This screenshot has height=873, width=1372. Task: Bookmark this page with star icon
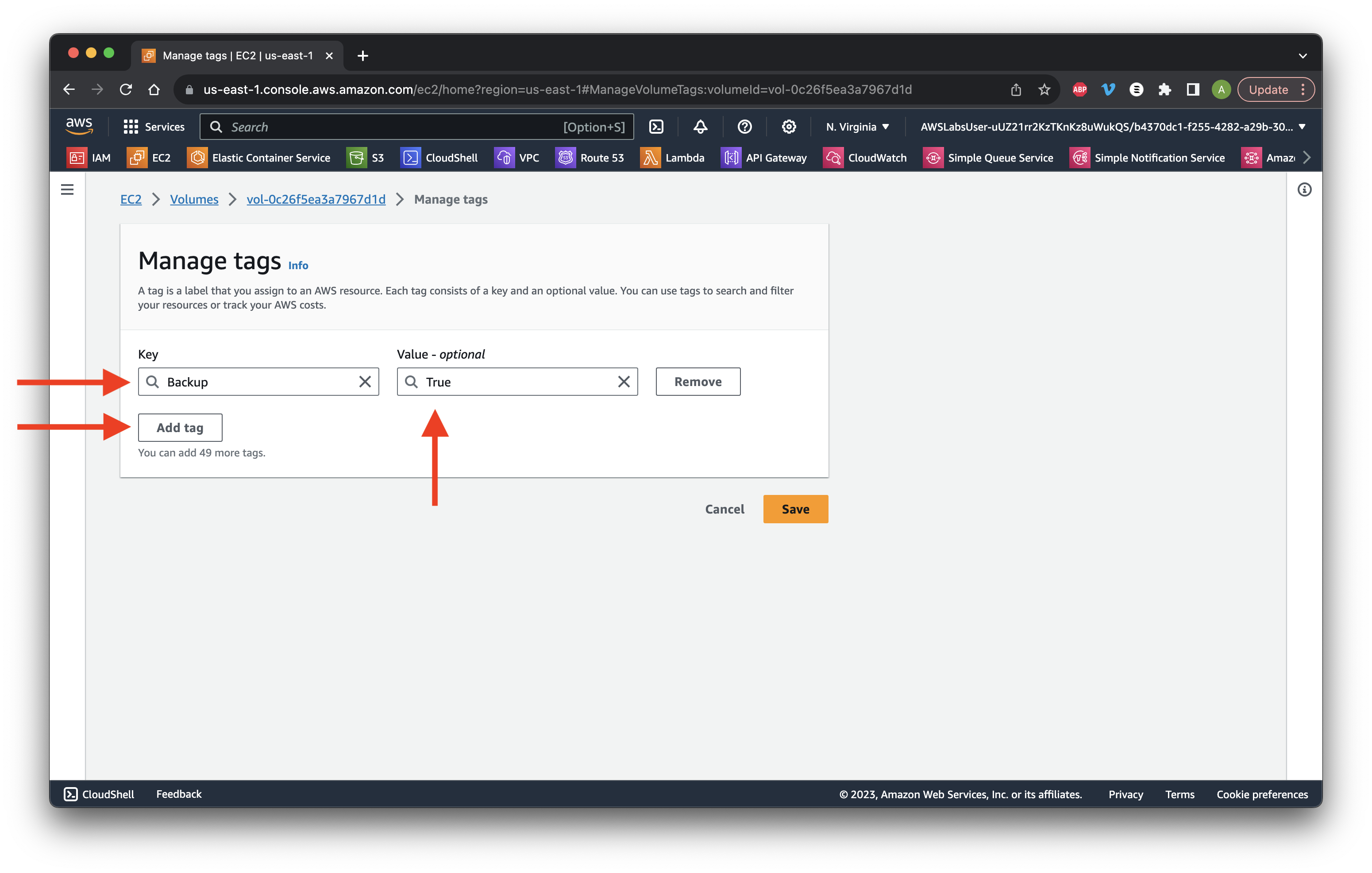[x=1044, y=89]
